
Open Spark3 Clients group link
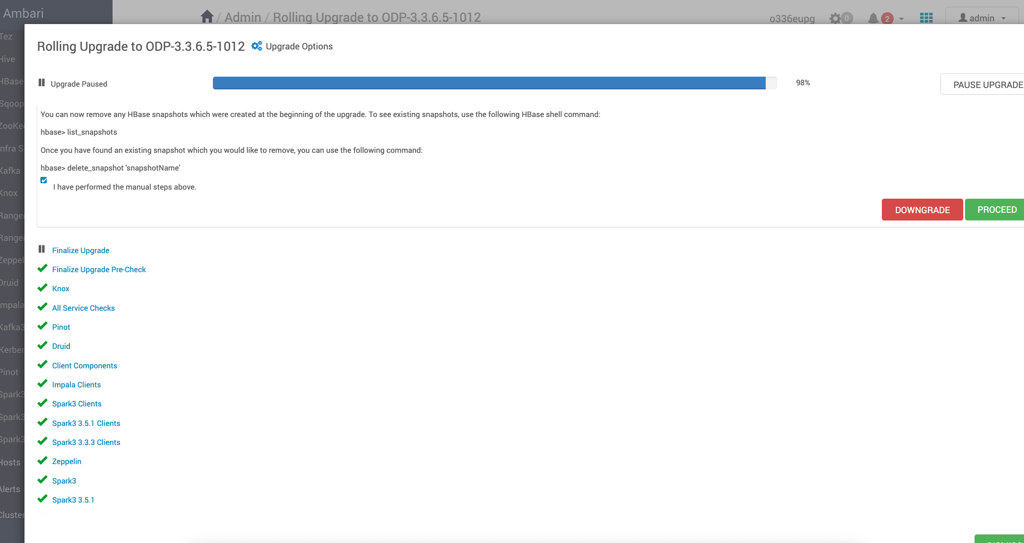pyautogui.click(x=76, y=404)
